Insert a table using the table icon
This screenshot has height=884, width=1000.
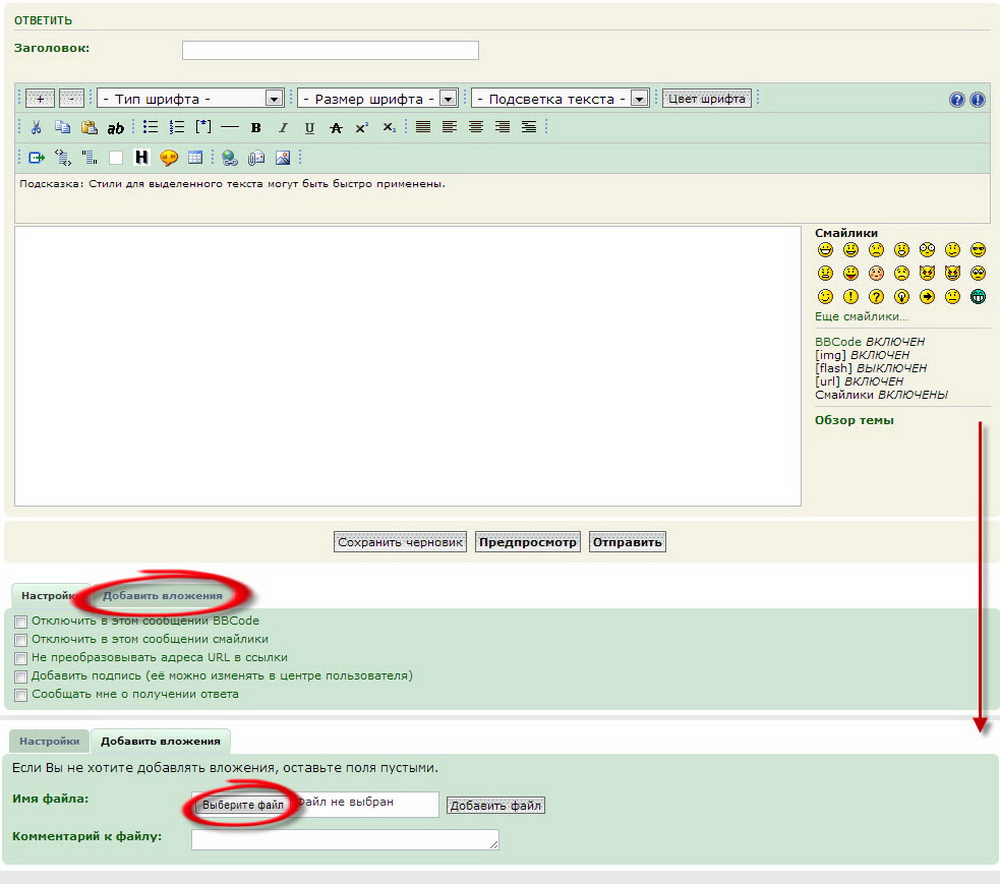pos(195,158)
